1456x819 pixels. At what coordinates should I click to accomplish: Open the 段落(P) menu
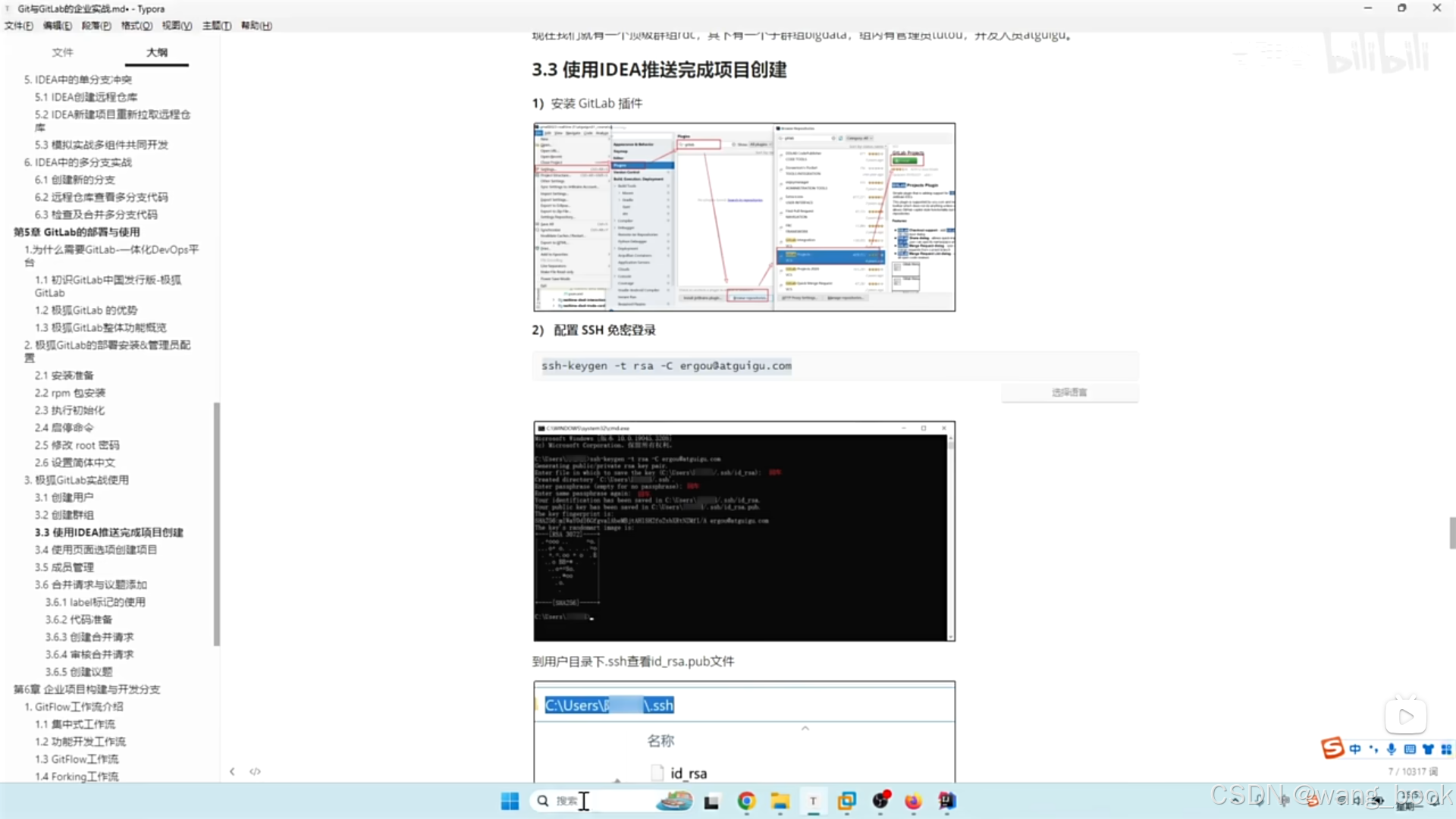(96, 26)
